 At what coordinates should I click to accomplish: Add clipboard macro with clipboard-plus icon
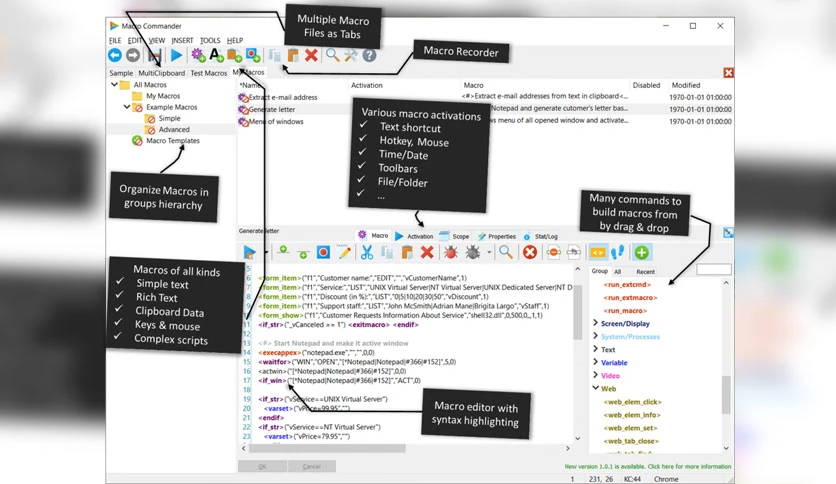click(234, 55)
